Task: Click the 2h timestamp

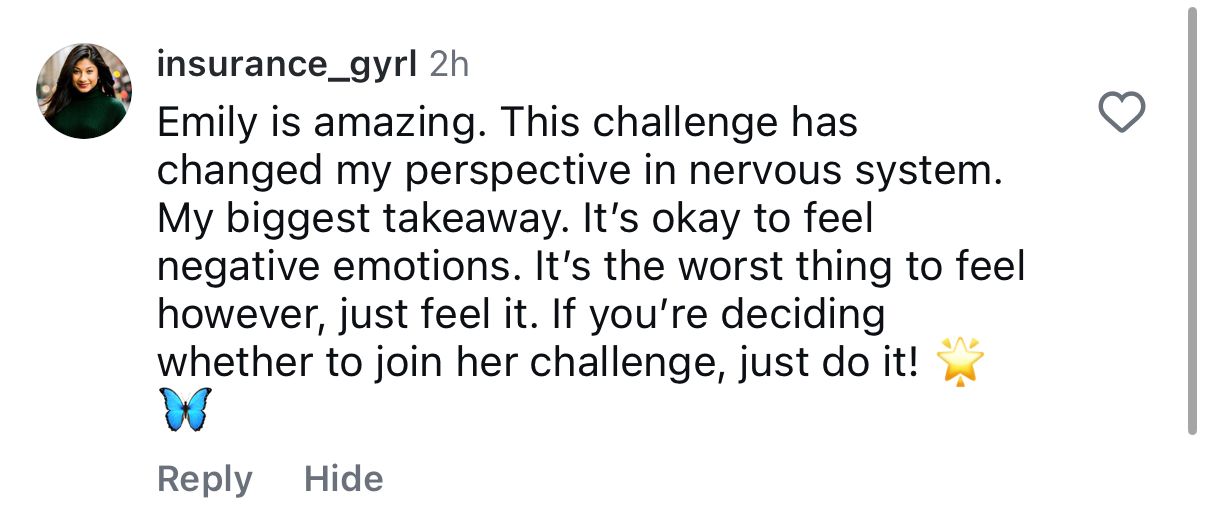Action: coord(448,65)
